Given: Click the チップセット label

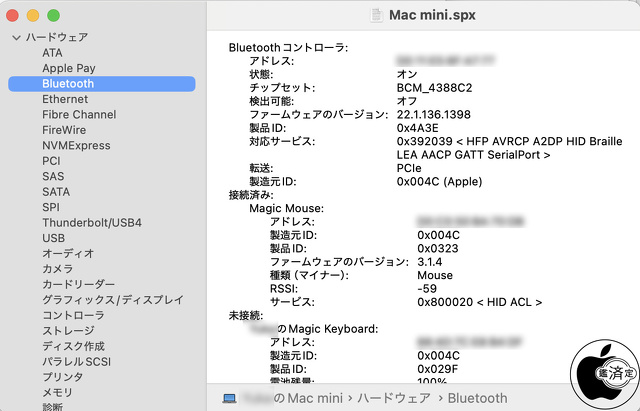Looking at the screenshot, I should click(282, 88).
